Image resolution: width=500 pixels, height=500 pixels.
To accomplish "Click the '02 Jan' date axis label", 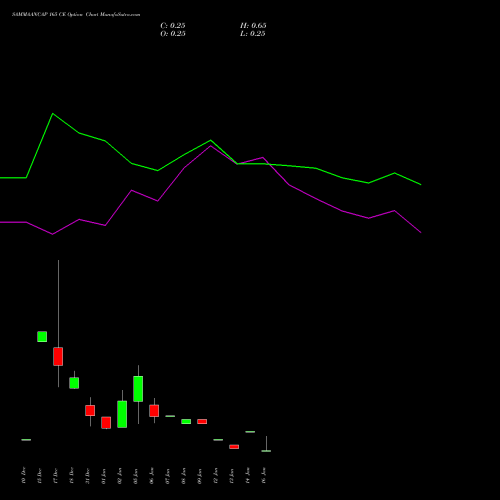I will click(120, 476).
